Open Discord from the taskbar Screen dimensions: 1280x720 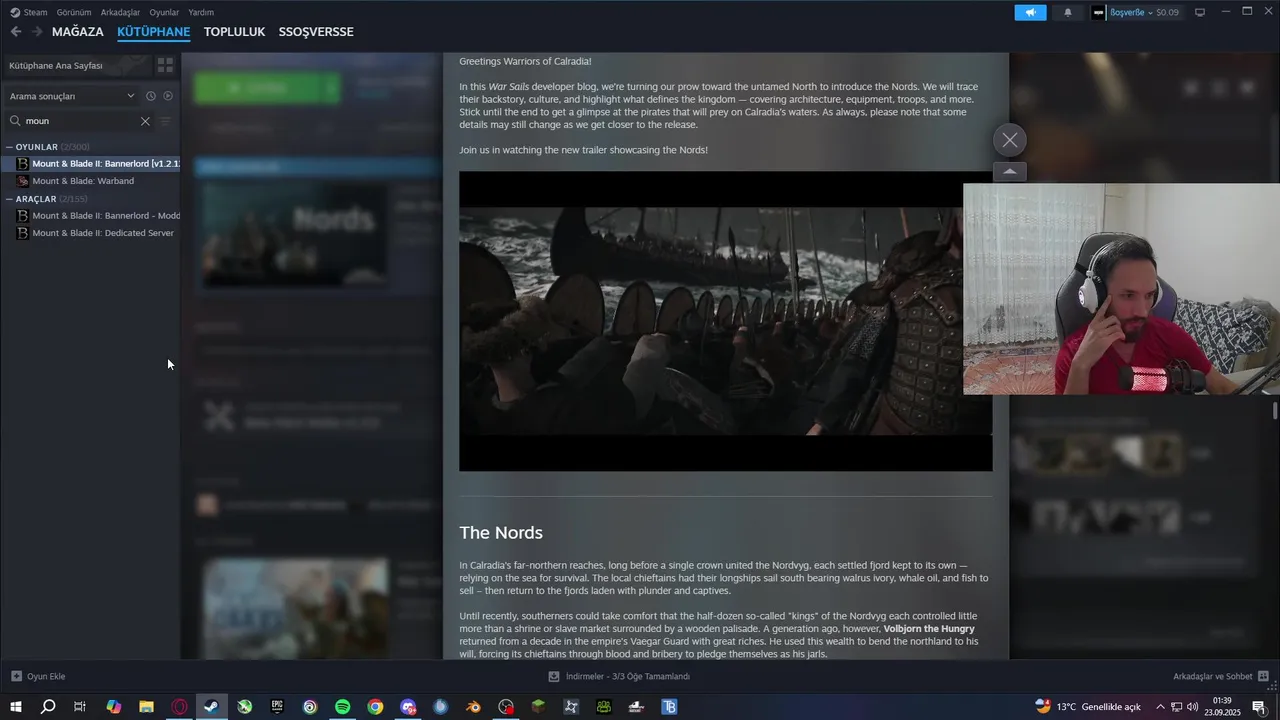click(x=408, y=707)
